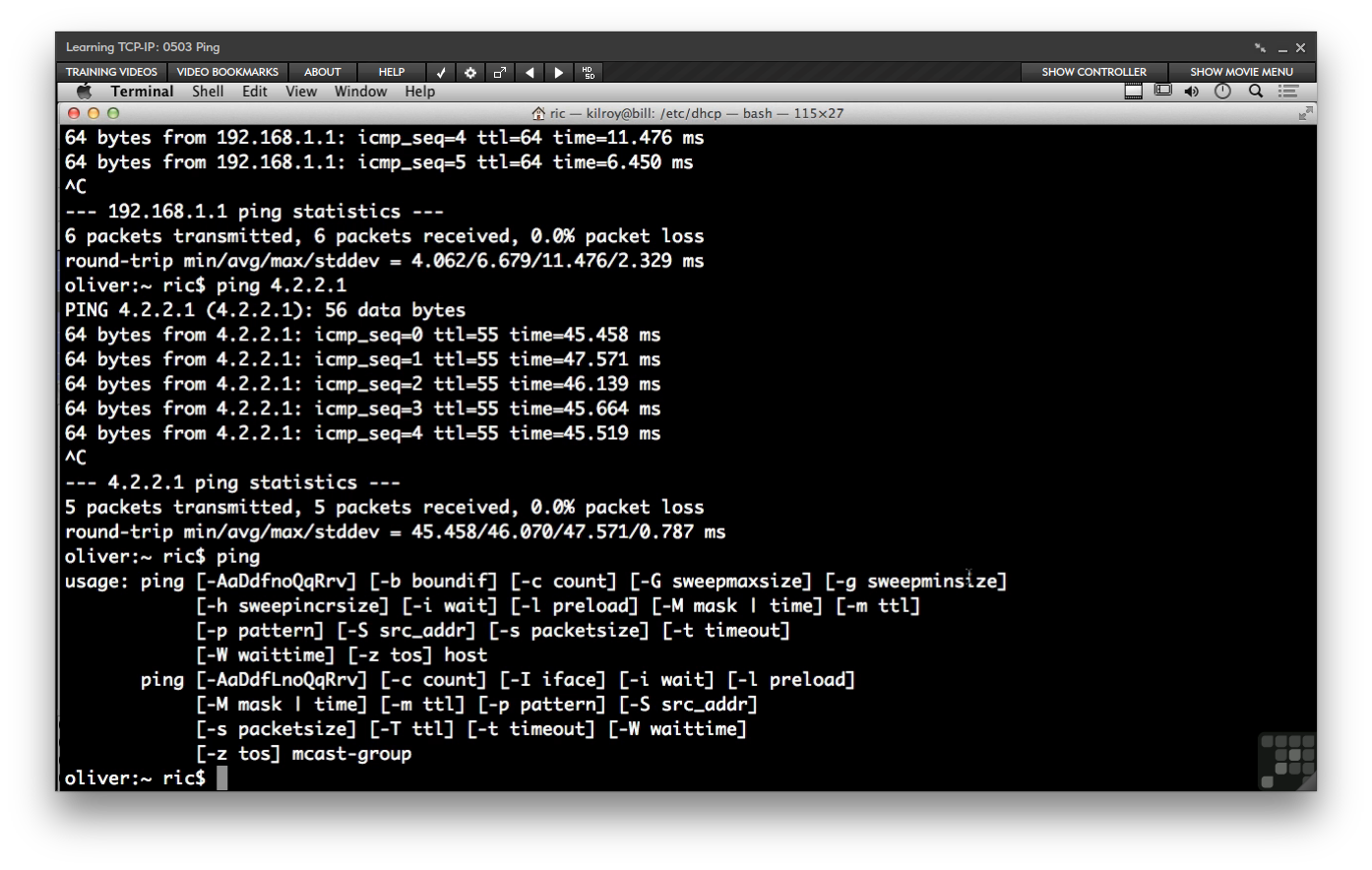
Task: Click the red close dot of Terminal
Action: point(74,113)
